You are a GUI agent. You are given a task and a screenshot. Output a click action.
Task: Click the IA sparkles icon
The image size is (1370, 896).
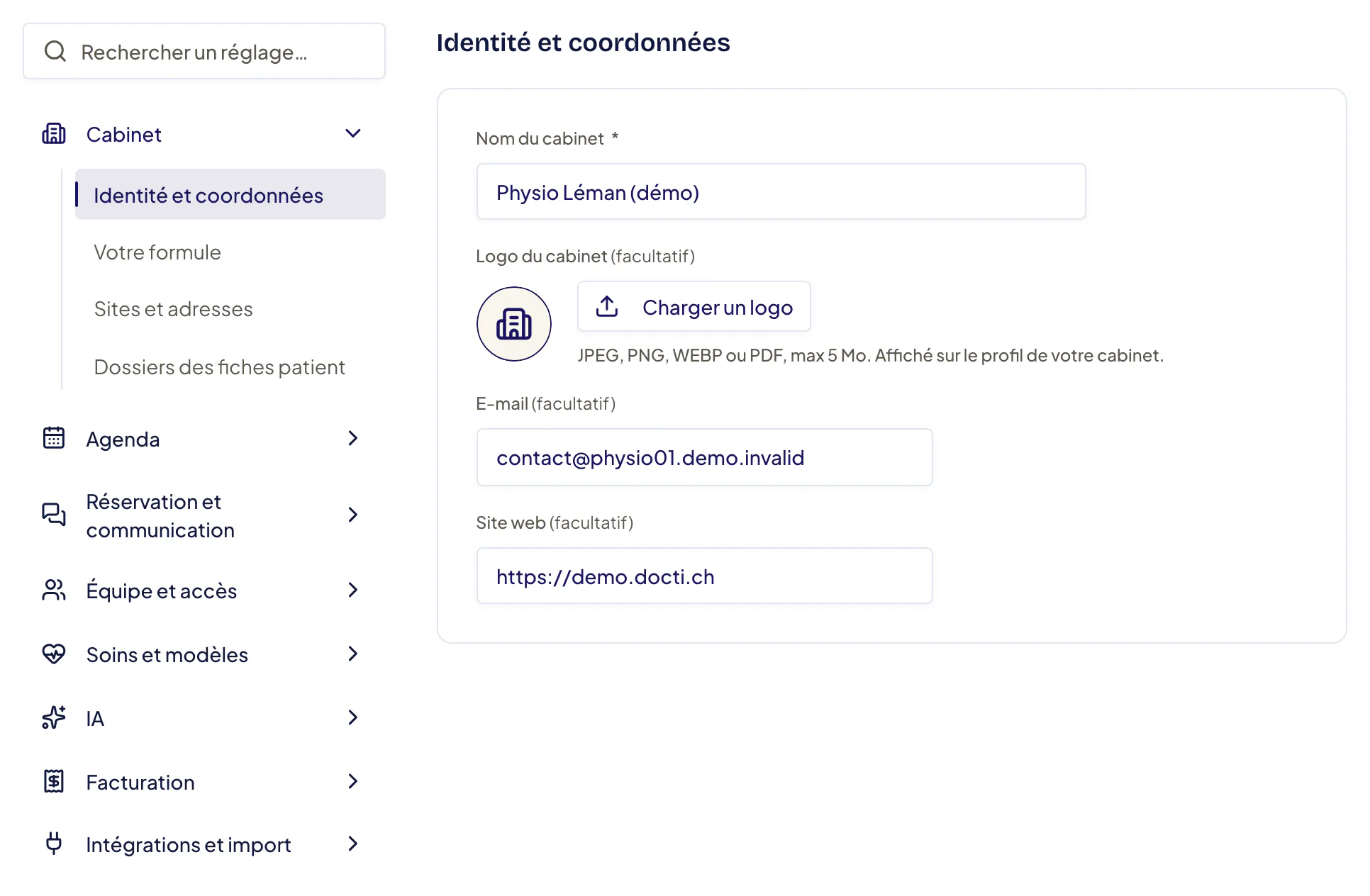[54, 717]
